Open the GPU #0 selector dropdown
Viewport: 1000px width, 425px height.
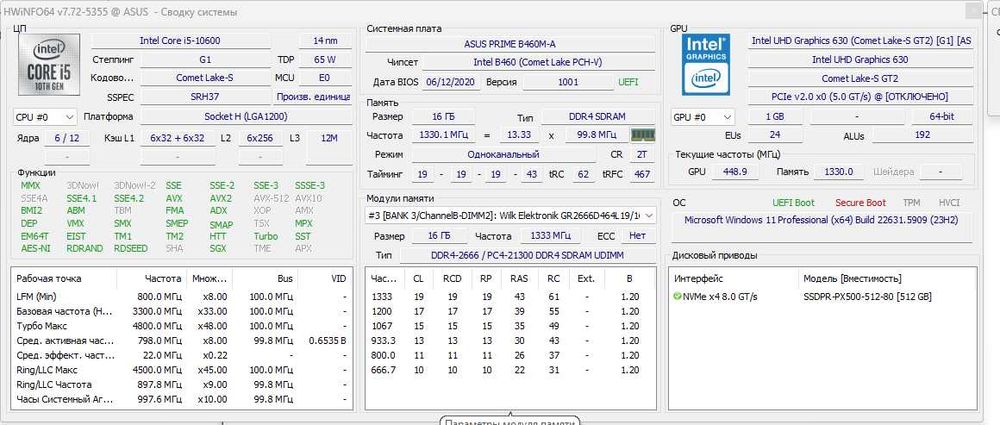[x=703, y=117]
